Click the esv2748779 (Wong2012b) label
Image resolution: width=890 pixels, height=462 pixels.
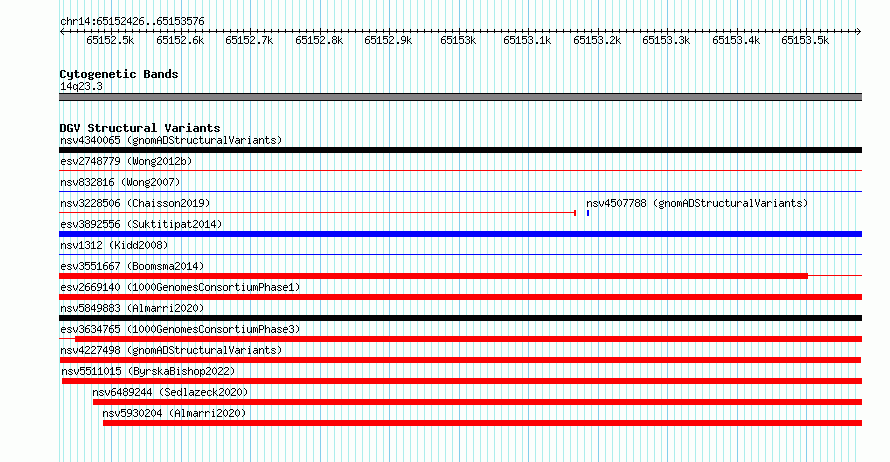126,161
